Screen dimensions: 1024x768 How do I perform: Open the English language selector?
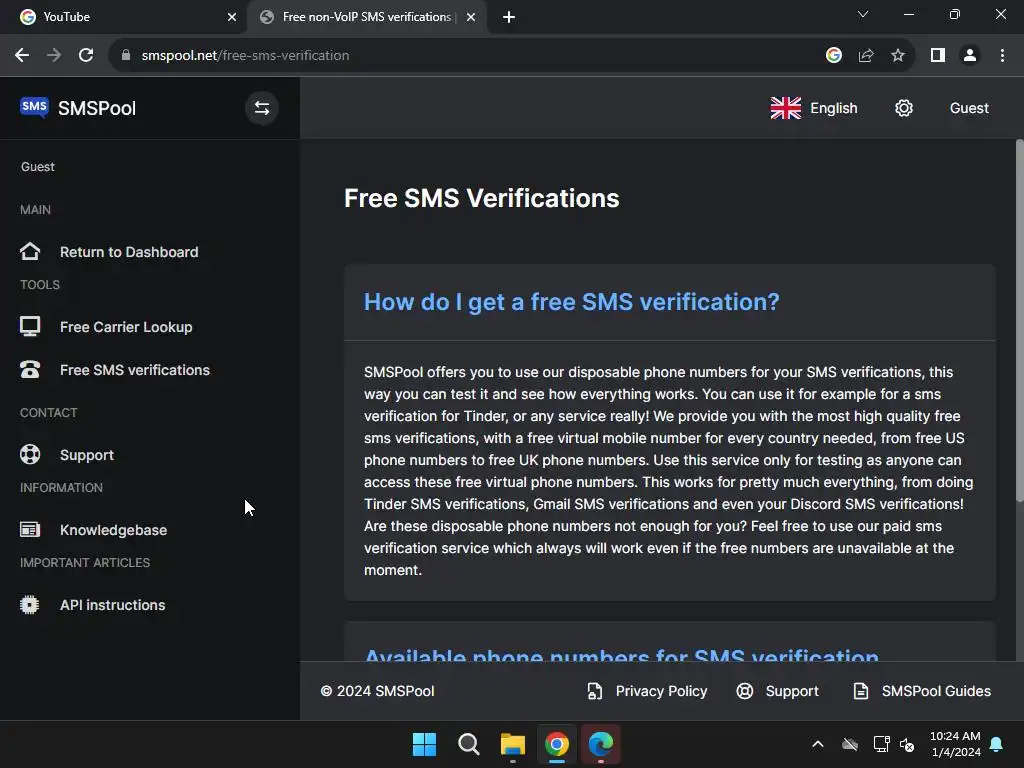(x=814, y=108)
